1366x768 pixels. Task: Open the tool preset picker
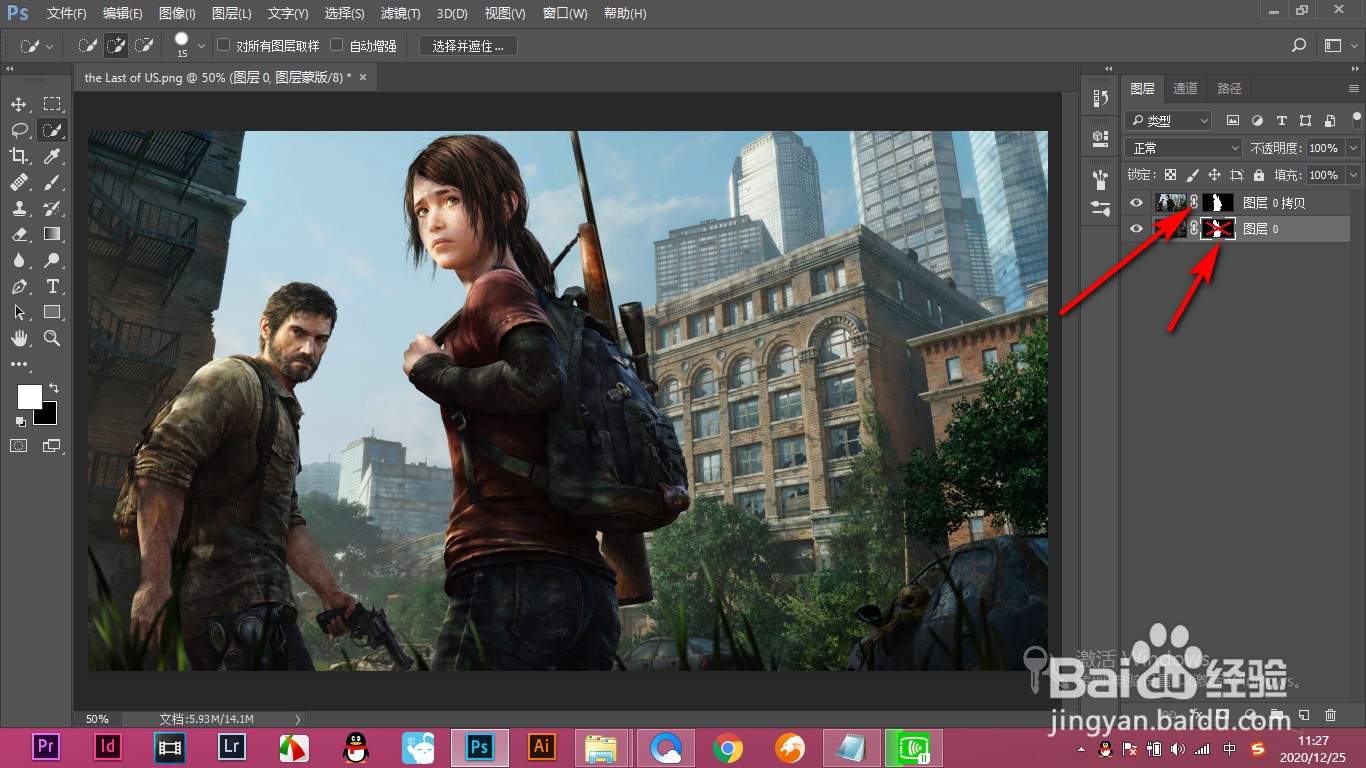pos(35,46)
